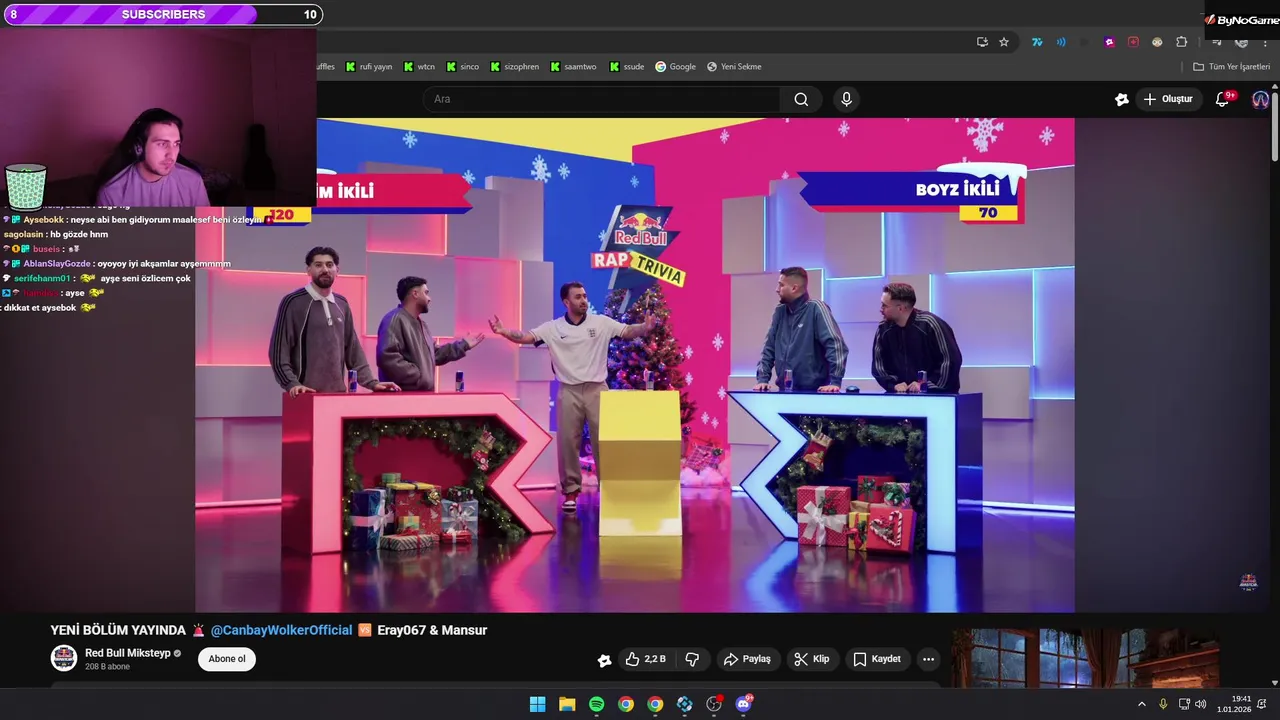
Task: Click the Klip scissors button
Action: [811, 659]
